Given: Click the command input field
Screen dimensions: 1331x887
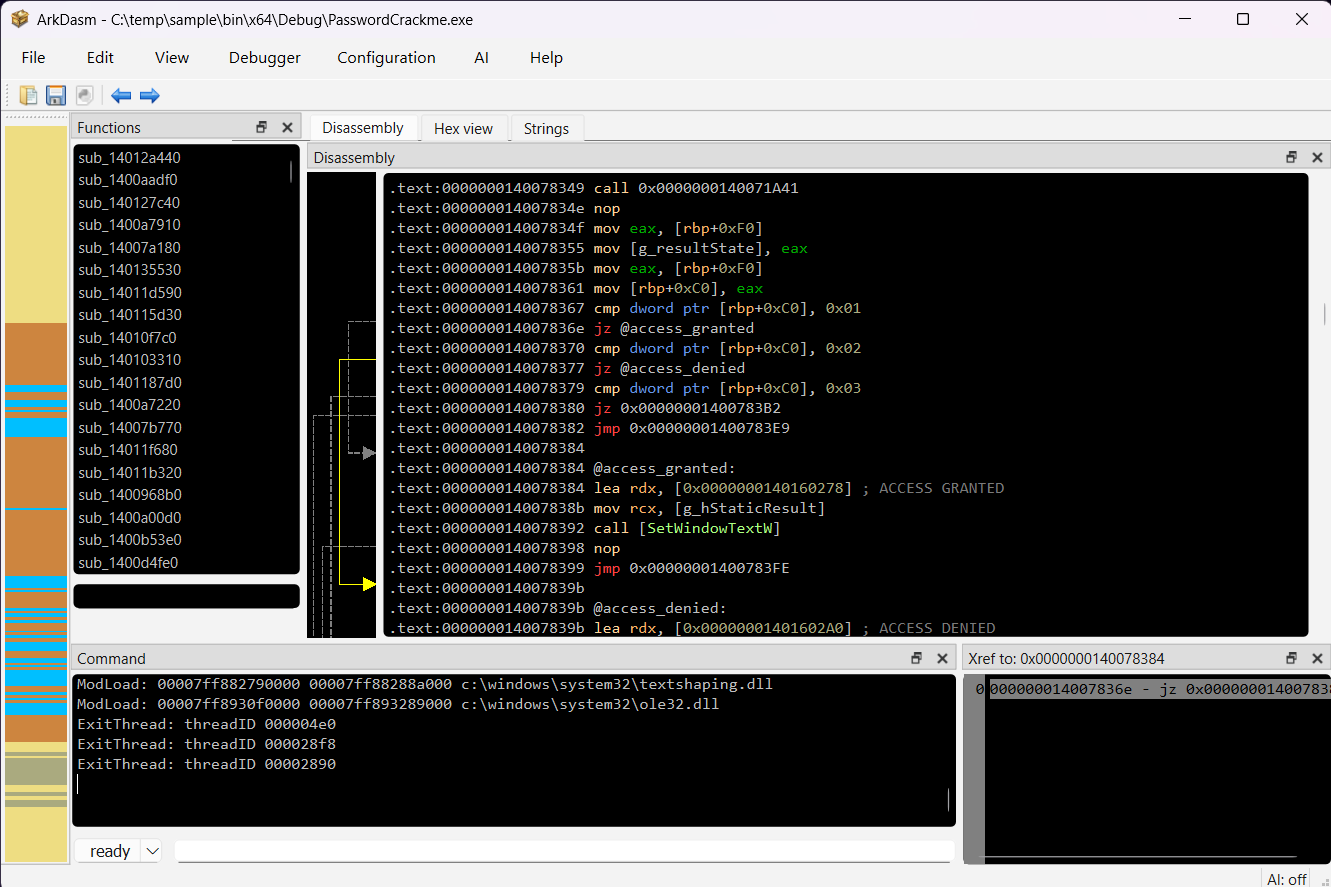Looking at the screenshot, I should pyautogui.click(x=564, y=851).
